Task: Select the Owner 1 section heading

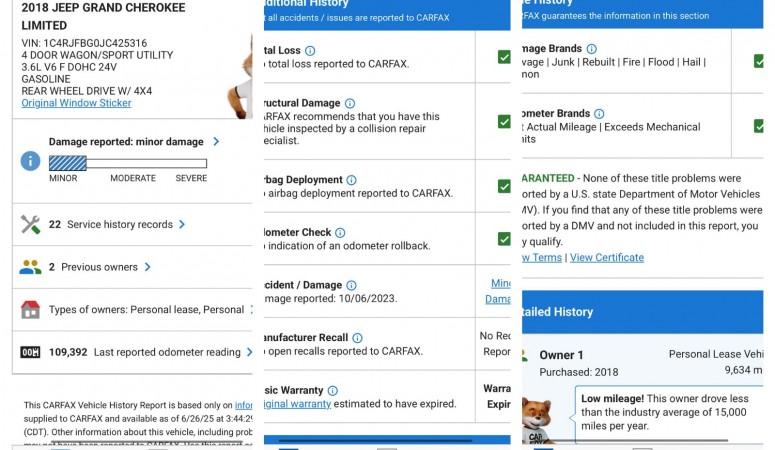Action: tap(561, 355)
